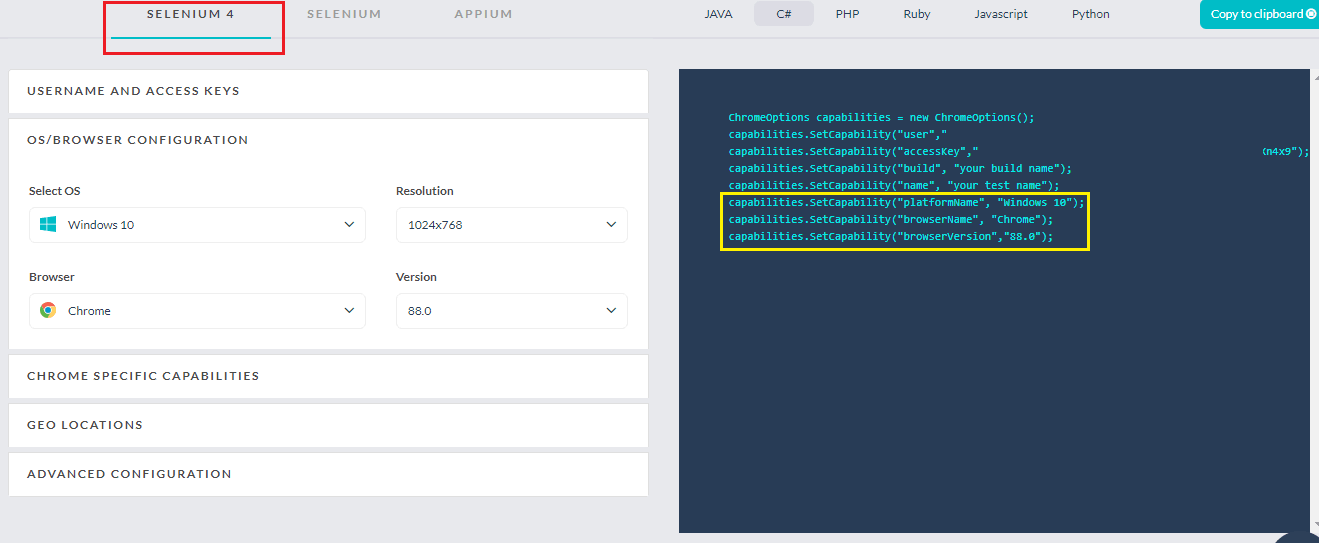Select Ruby as code language
The height and width of the screenshot is (543, 1319).
[x=916, y=14]
